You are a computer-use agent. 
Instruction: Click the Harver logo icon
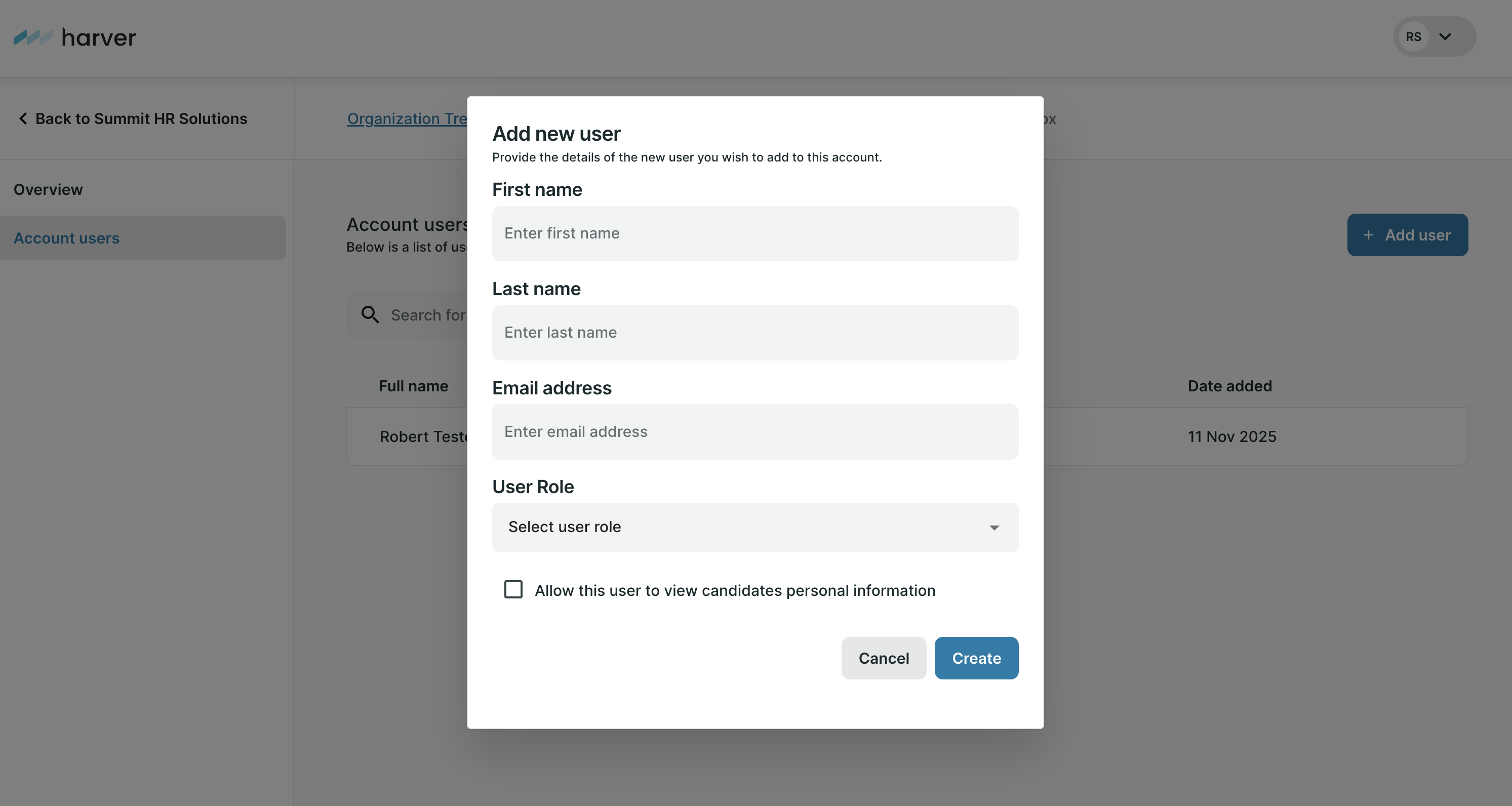pyautogui.click(x=33, y=37)
